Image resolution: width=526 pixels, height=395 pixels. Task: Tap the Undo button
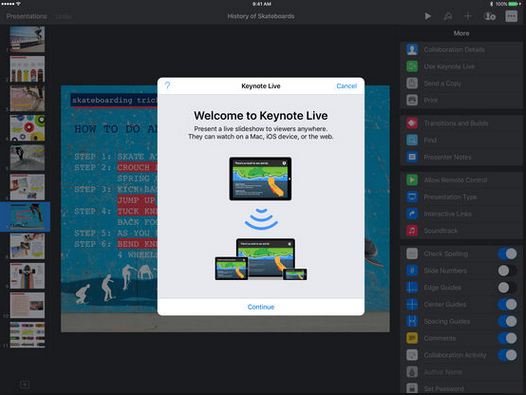pos(63,16)
